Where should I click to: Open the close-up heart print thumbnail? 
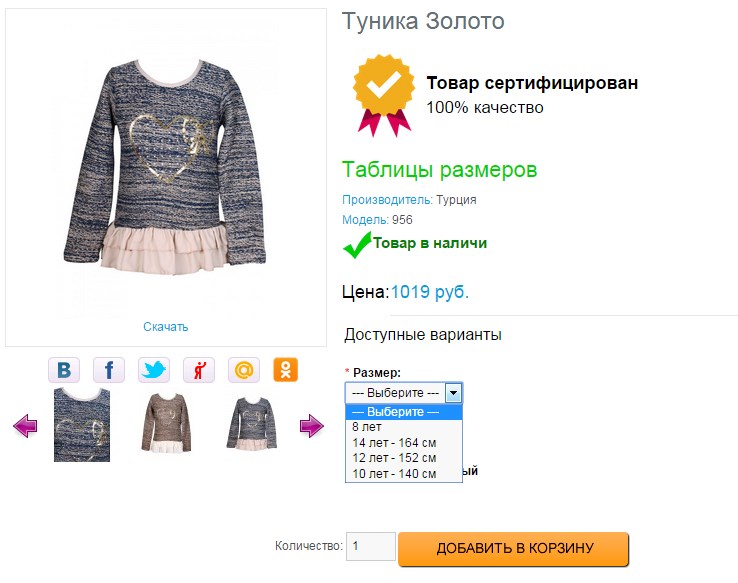tap(82, 425)
